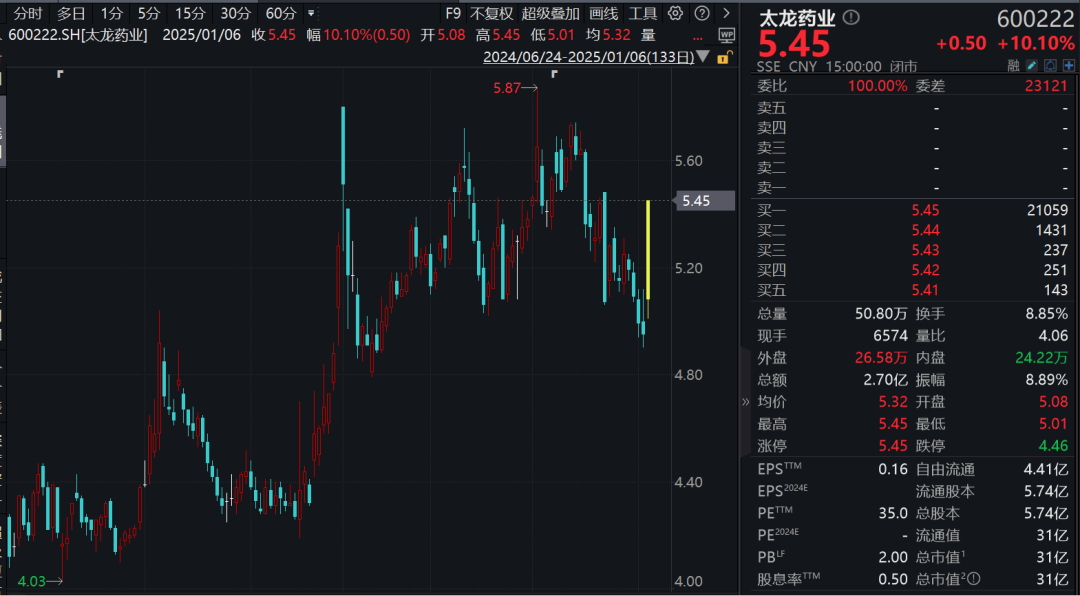Viewport: 1080px width, 596px height.
Task: Click the 自由流通 value 4.41亿
Action: coord(1046,471)
